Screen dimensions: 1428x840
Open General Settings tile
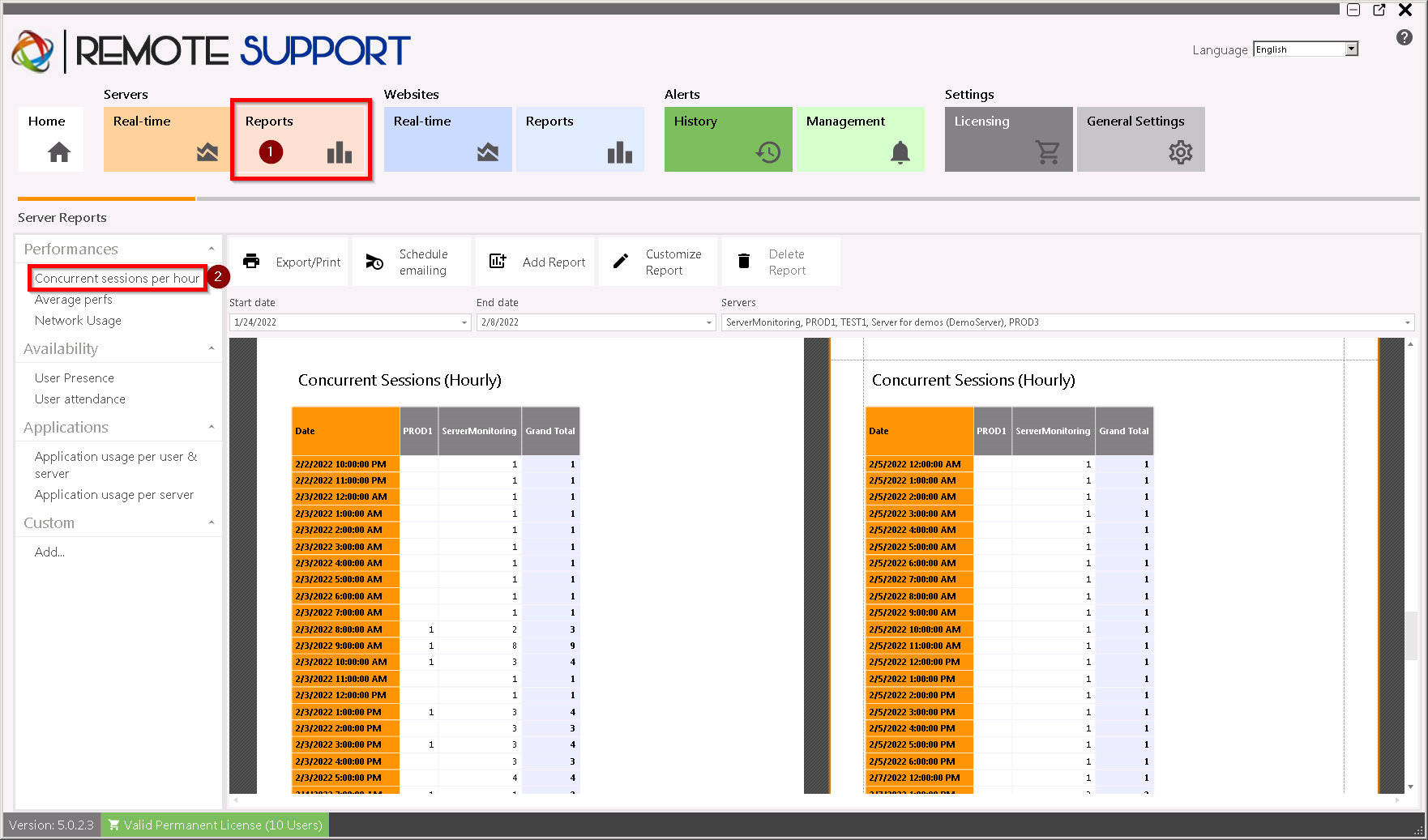(x=1141, y=139)
